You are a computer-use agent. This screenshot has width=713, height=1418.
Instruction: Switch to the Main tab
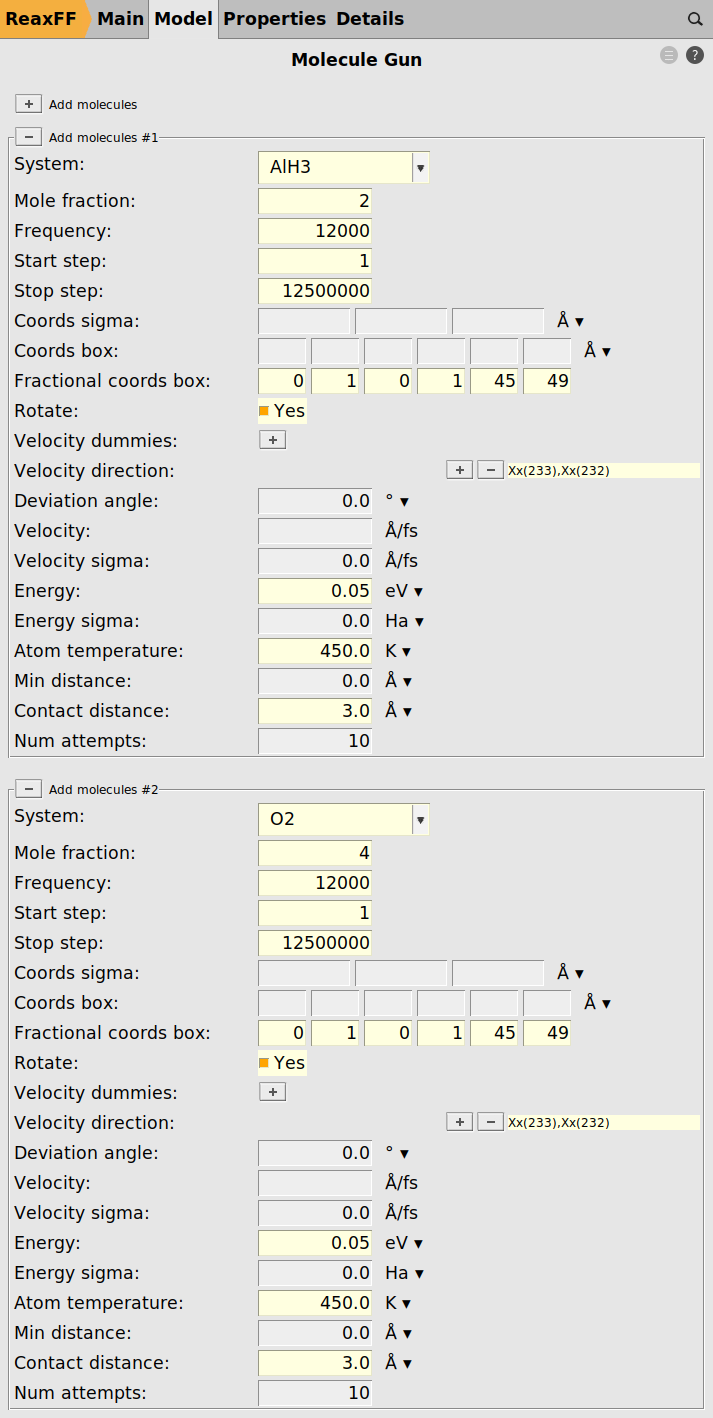coord(120,19)
